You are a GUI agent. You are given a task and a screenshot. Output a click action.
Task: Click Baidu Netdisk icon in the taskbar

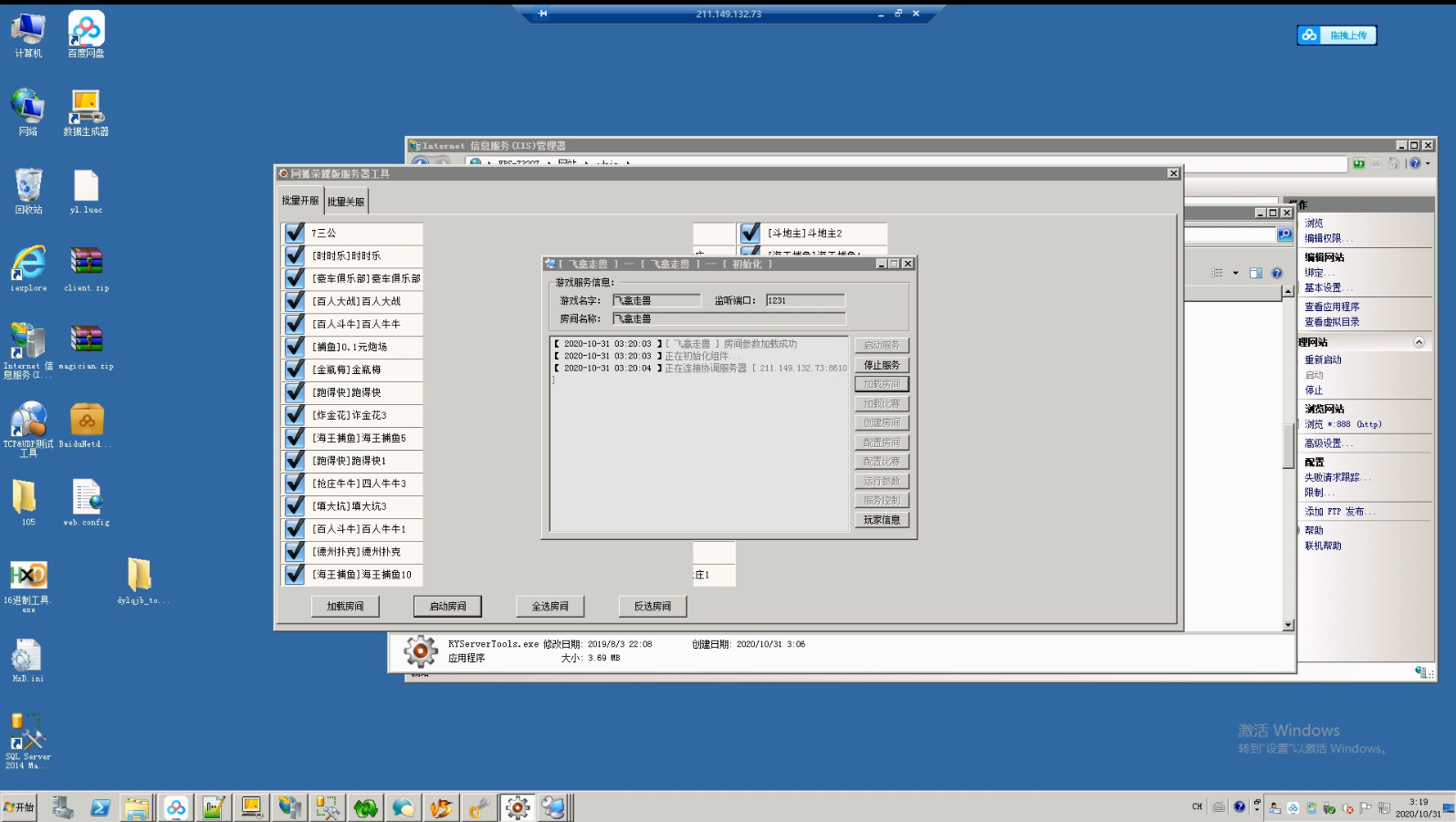[175, 807]
